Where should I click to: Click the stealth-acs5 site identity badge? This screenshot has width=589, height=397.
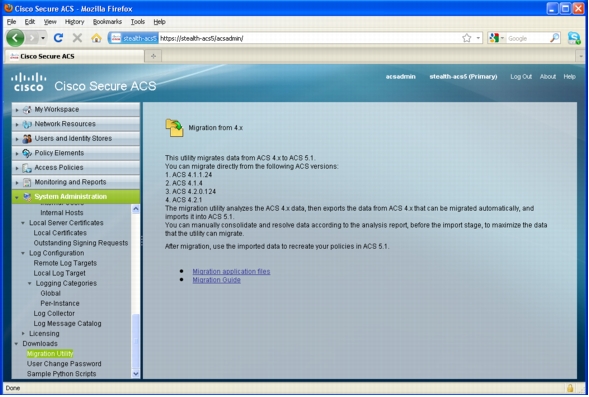134,38
